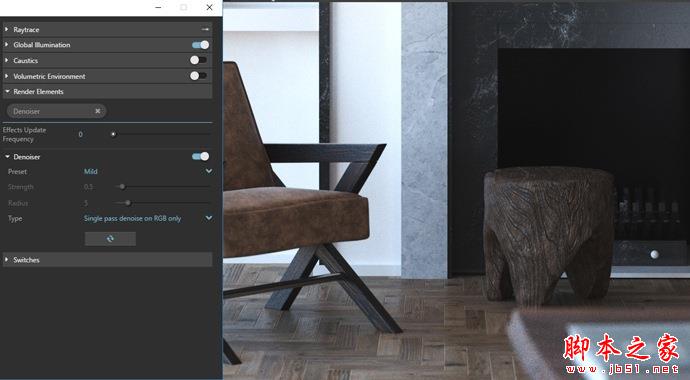Viewport: 690px width, 380px height.
Task: Click the denoiser refresh update button
Action: [x=110, y=238]
